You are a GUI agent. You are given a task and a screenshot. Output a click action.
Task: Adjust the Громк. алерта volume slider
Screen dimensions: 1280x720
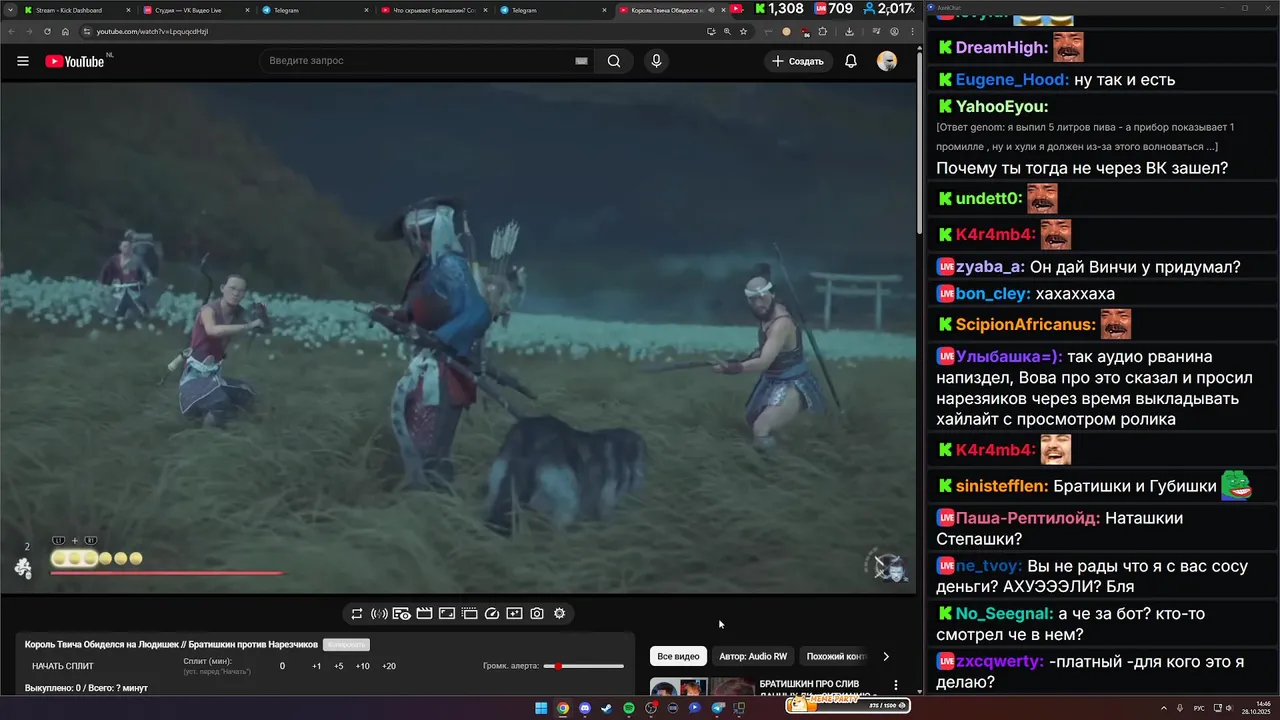click(583, 666)
